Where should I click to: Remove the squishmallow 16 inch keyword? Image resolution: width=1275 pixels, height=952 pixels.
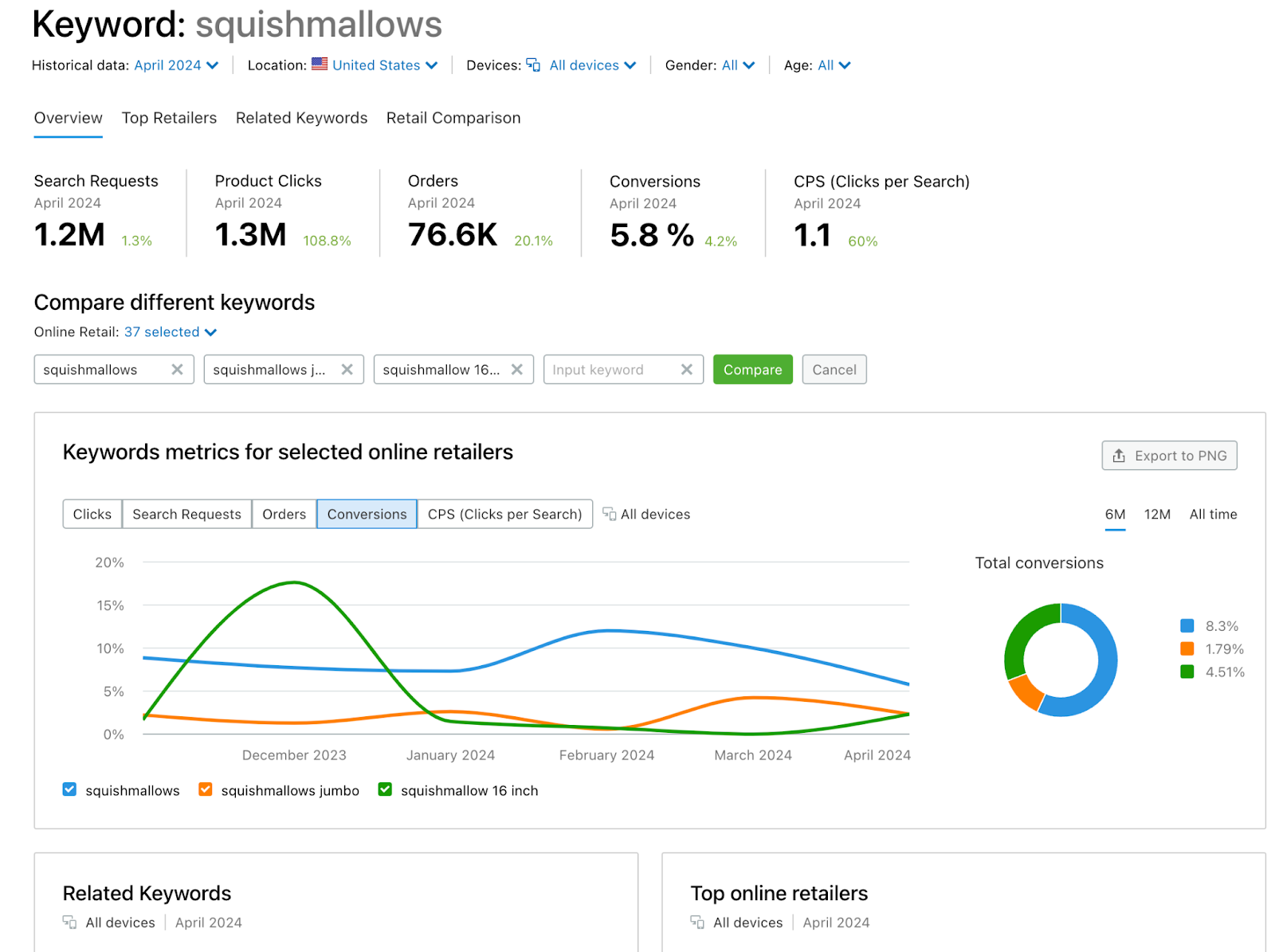[x=516, y=370]
